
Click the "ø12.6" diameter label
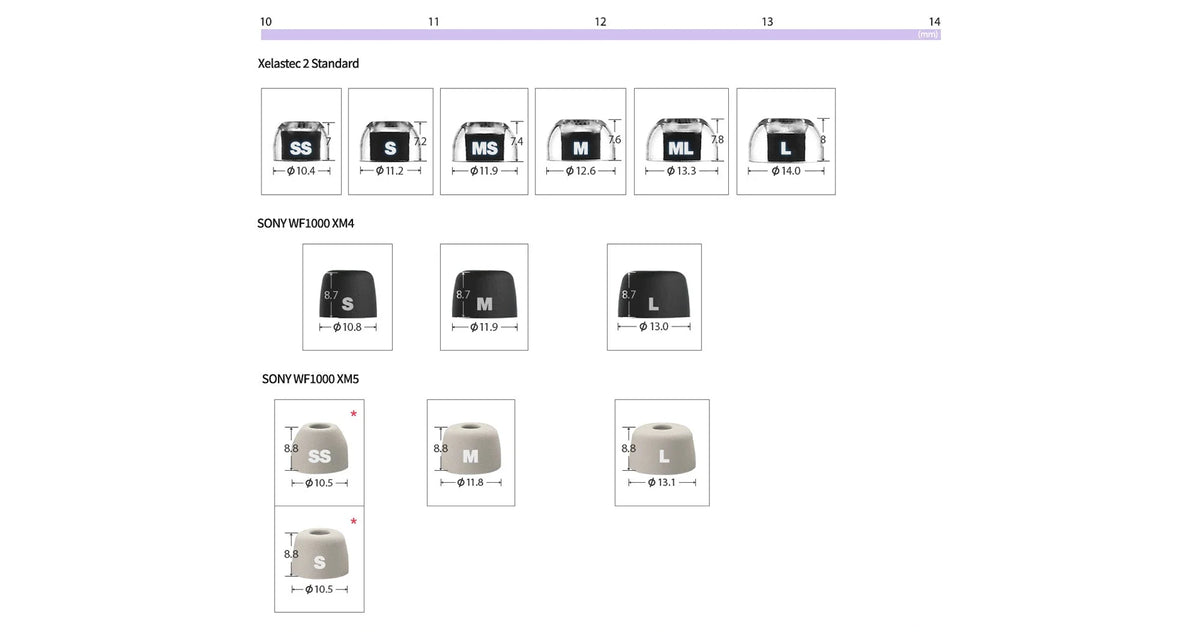(x=580, y=171)
